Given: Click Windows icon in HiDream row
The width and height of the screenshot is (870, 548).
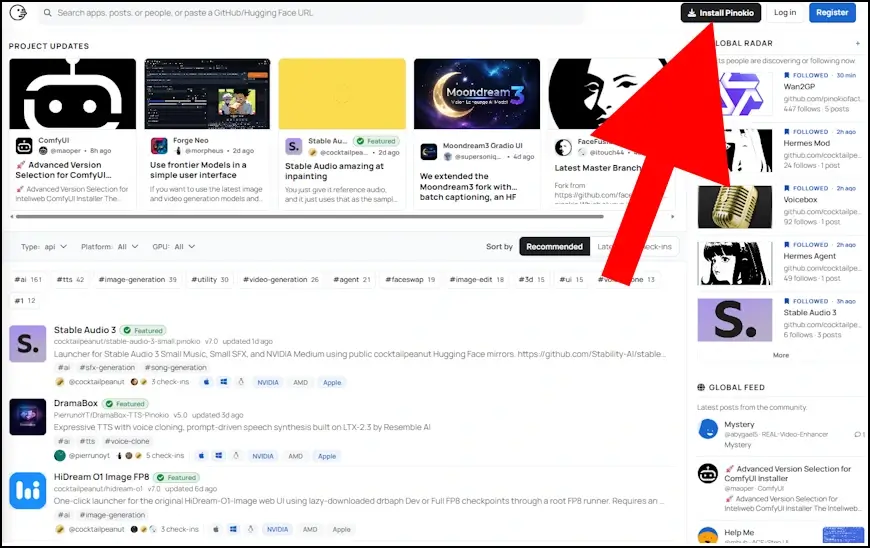Looking at the screenshot, I should 233,529.
